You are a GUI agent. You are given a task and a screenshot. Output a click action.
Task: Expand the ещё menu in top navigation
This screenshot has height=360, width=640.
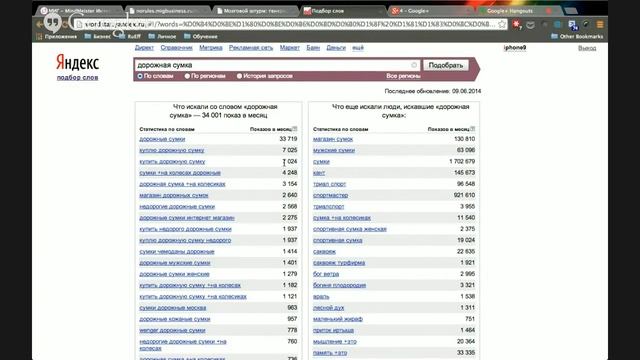tap(358, 48)
